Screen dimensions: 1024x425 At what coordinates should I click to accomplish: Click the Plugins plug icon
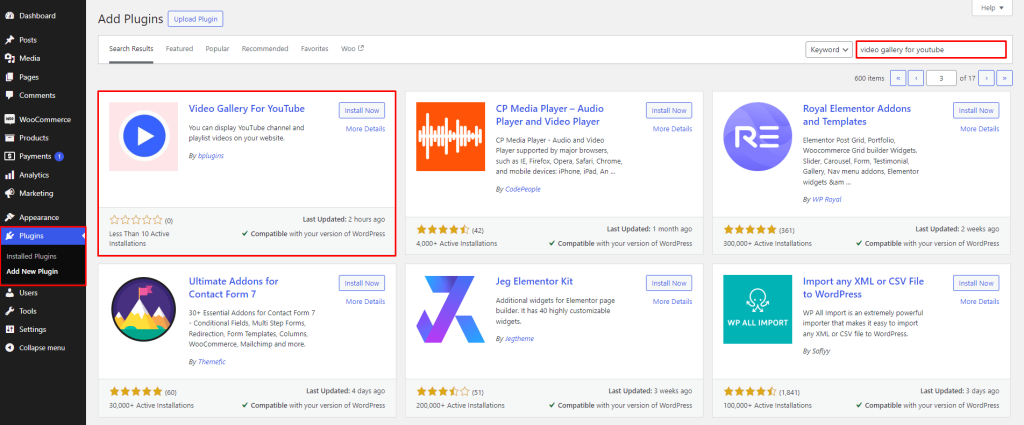tap(10, 236)
